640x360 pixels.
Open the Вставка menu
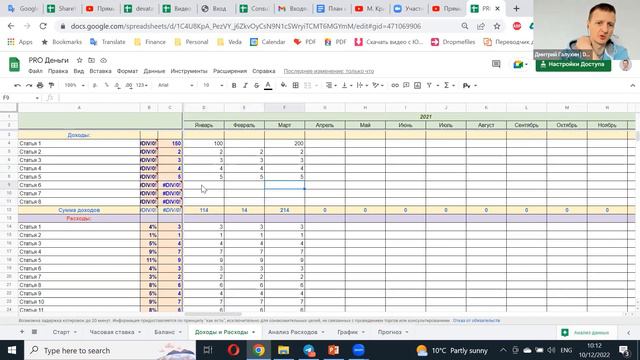coord(100,71)
